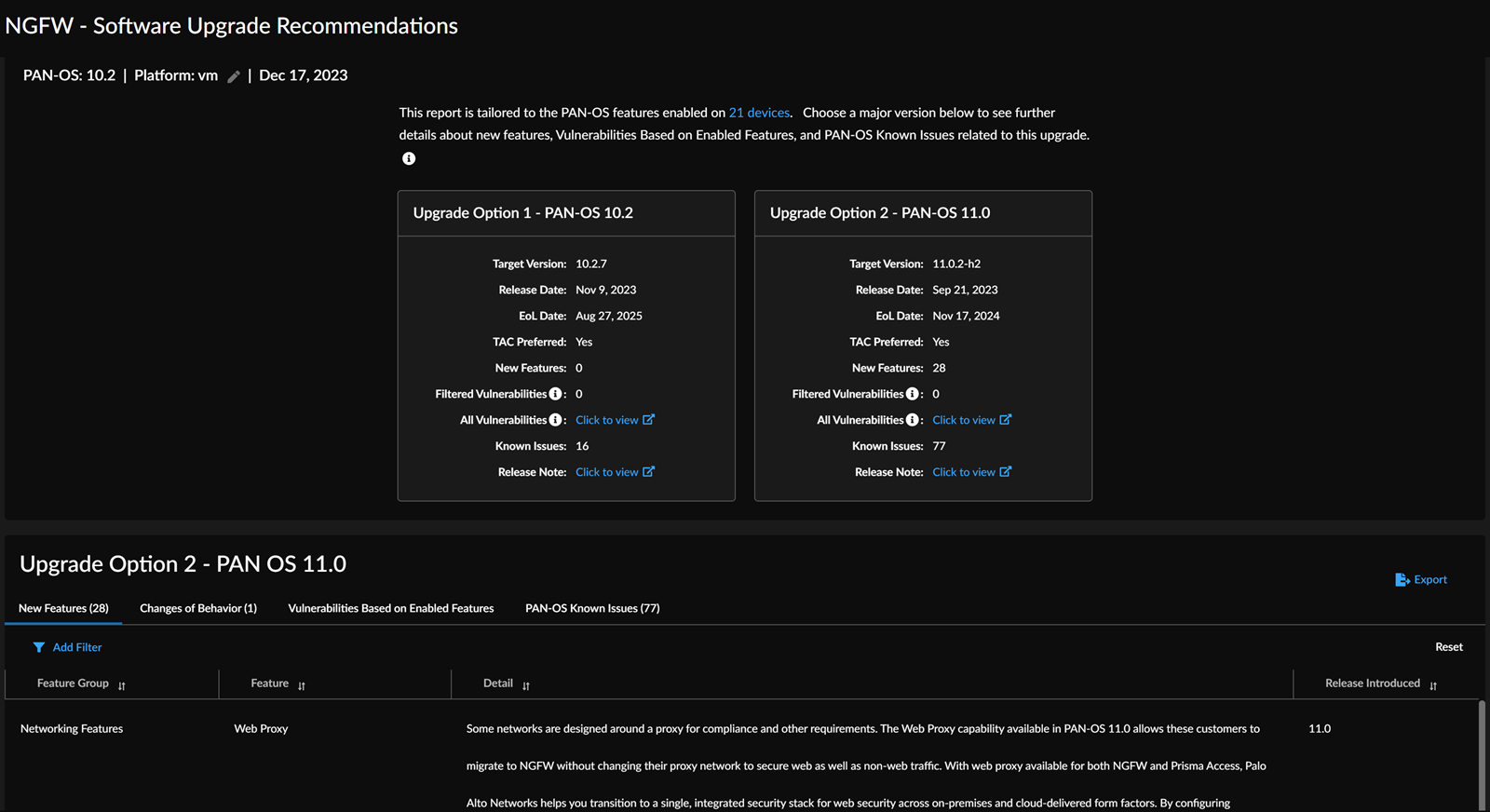
Task: Open the 21 devices link
Action: (759, 113)
